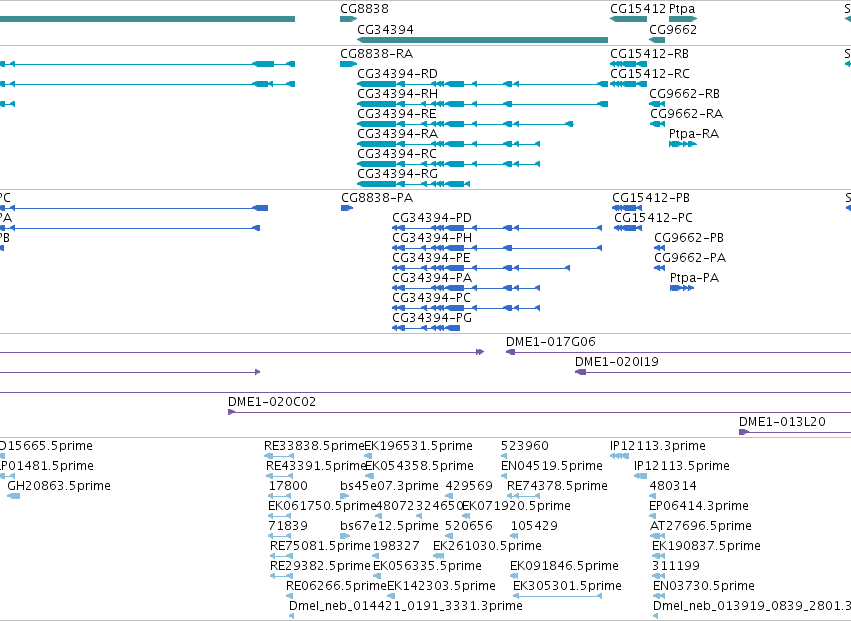The image size is (851, 621).
Task: Click the CG15412-PB protein label
Action: [x=651, y=198]
